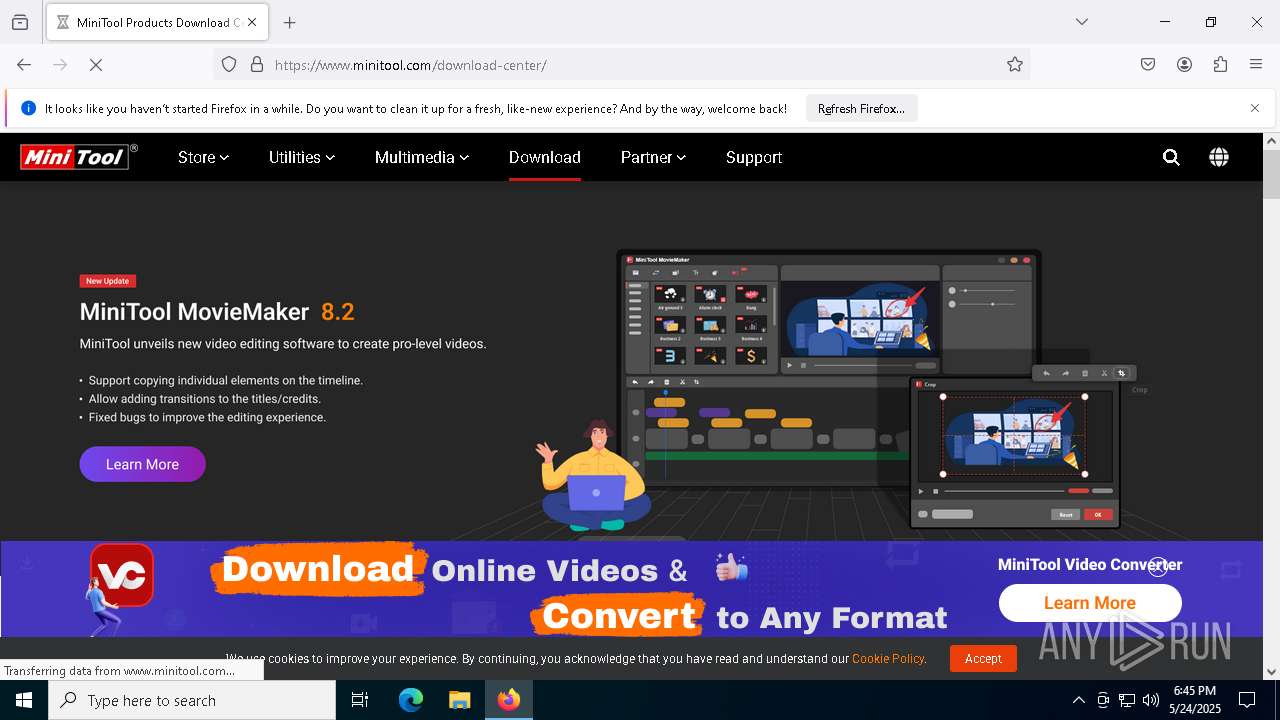Open the Windows notification center
The image size is (1280, 720).
[x=1247, y=700]
